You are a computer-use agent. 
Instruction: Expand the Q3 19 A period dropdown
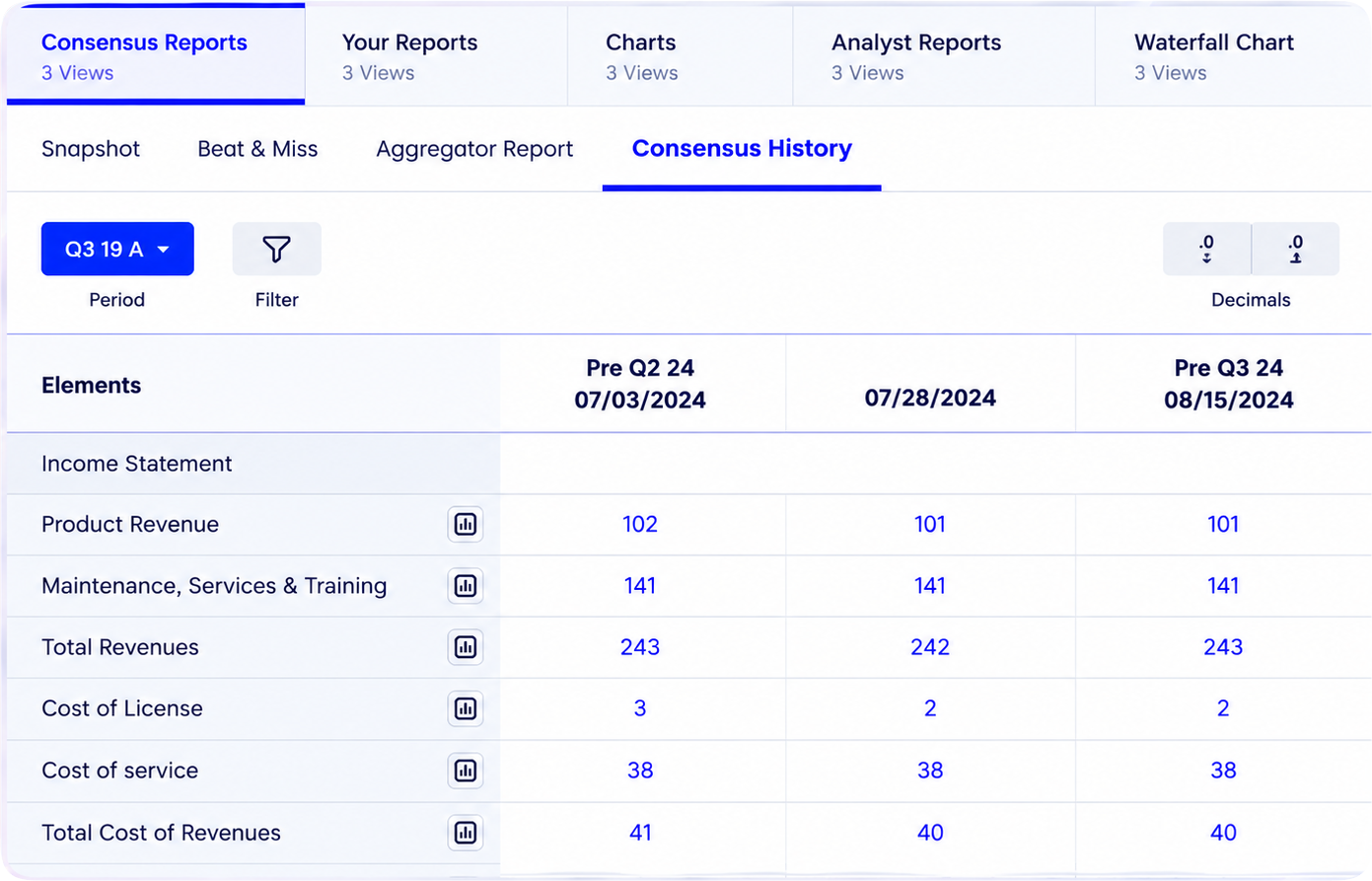[x=117, y=249]
